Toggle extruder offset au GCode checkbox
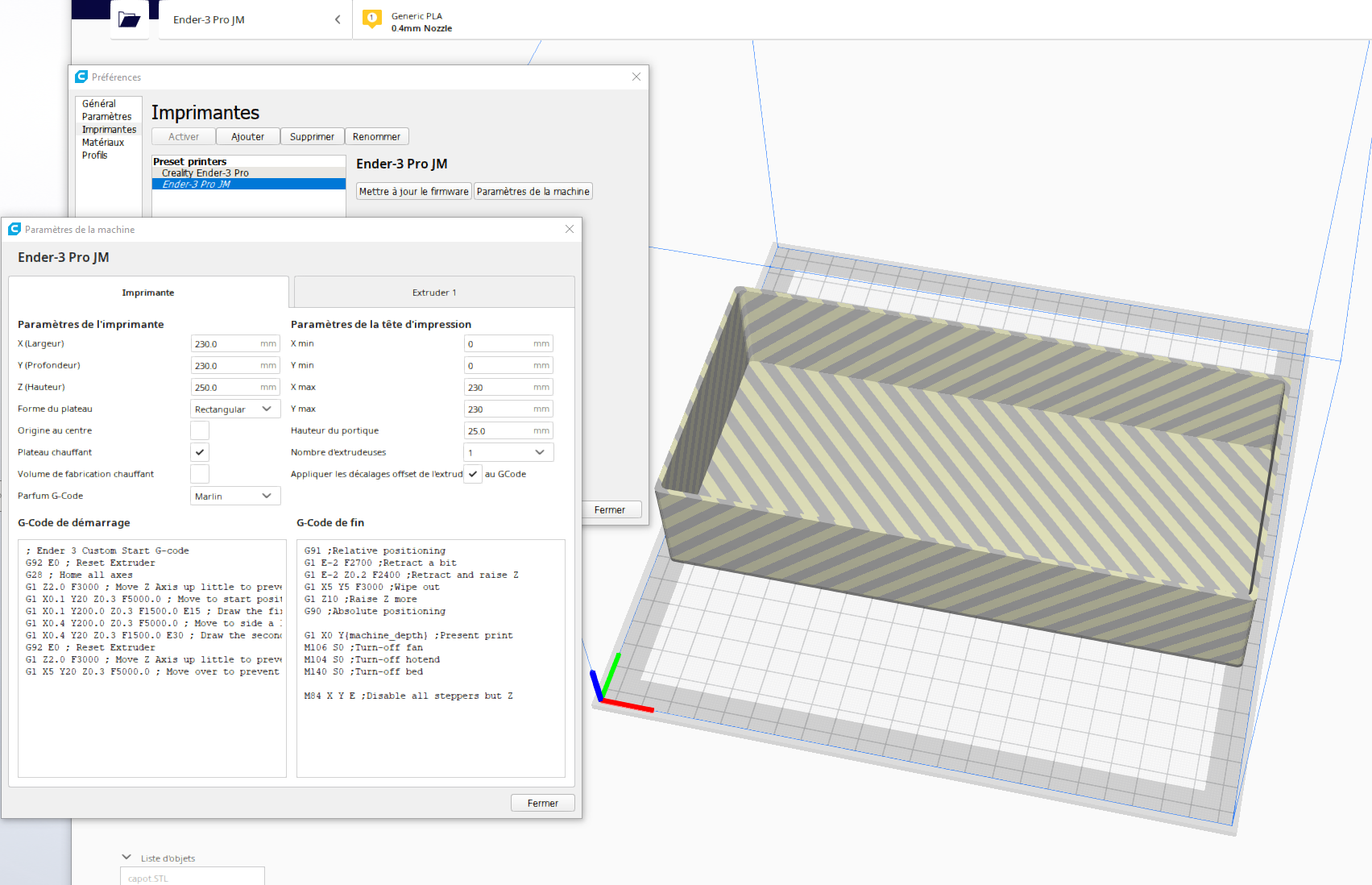This screenshot has width=1372, height=885. (x=473, y=474)
